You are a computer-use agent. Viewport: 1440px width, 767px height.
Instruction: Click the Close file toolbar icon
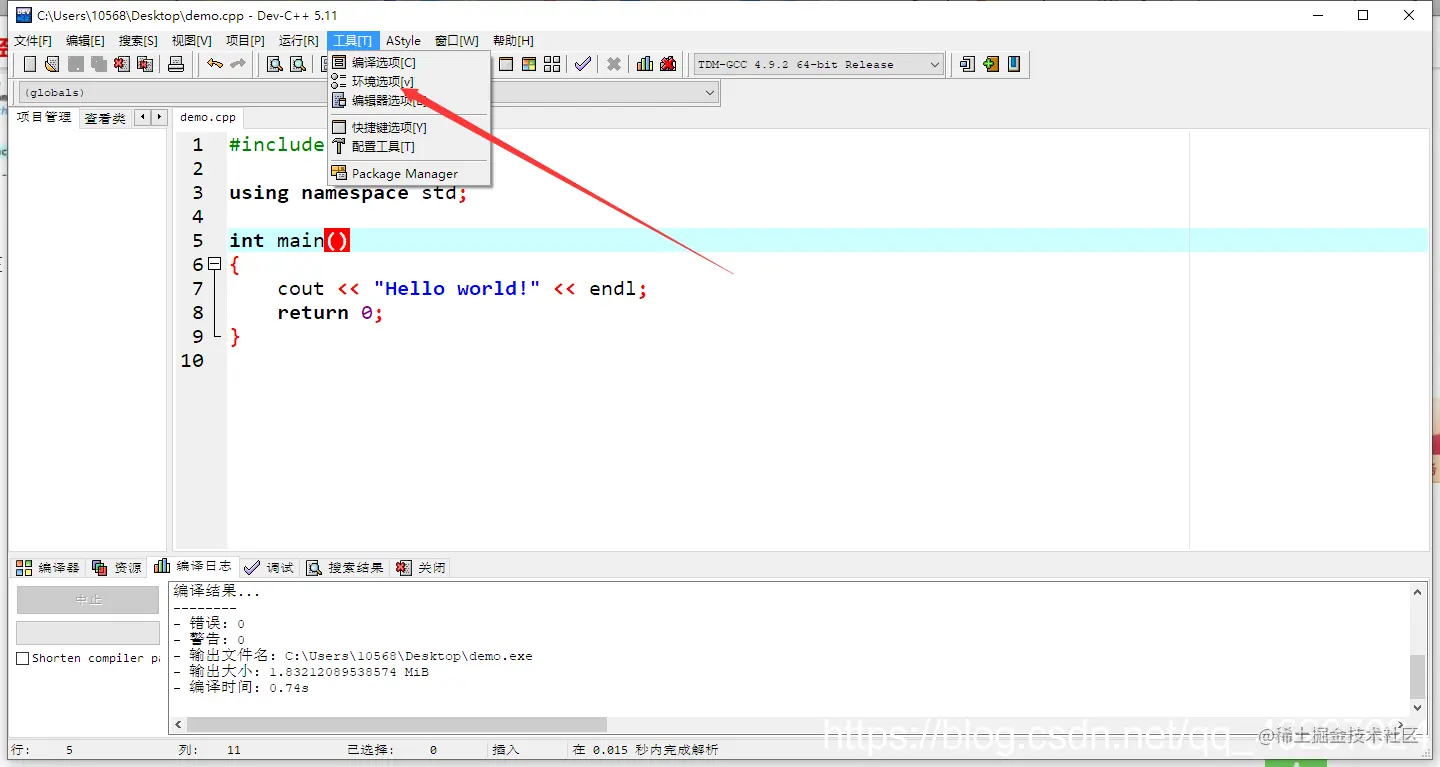click(x=122, y=64)
